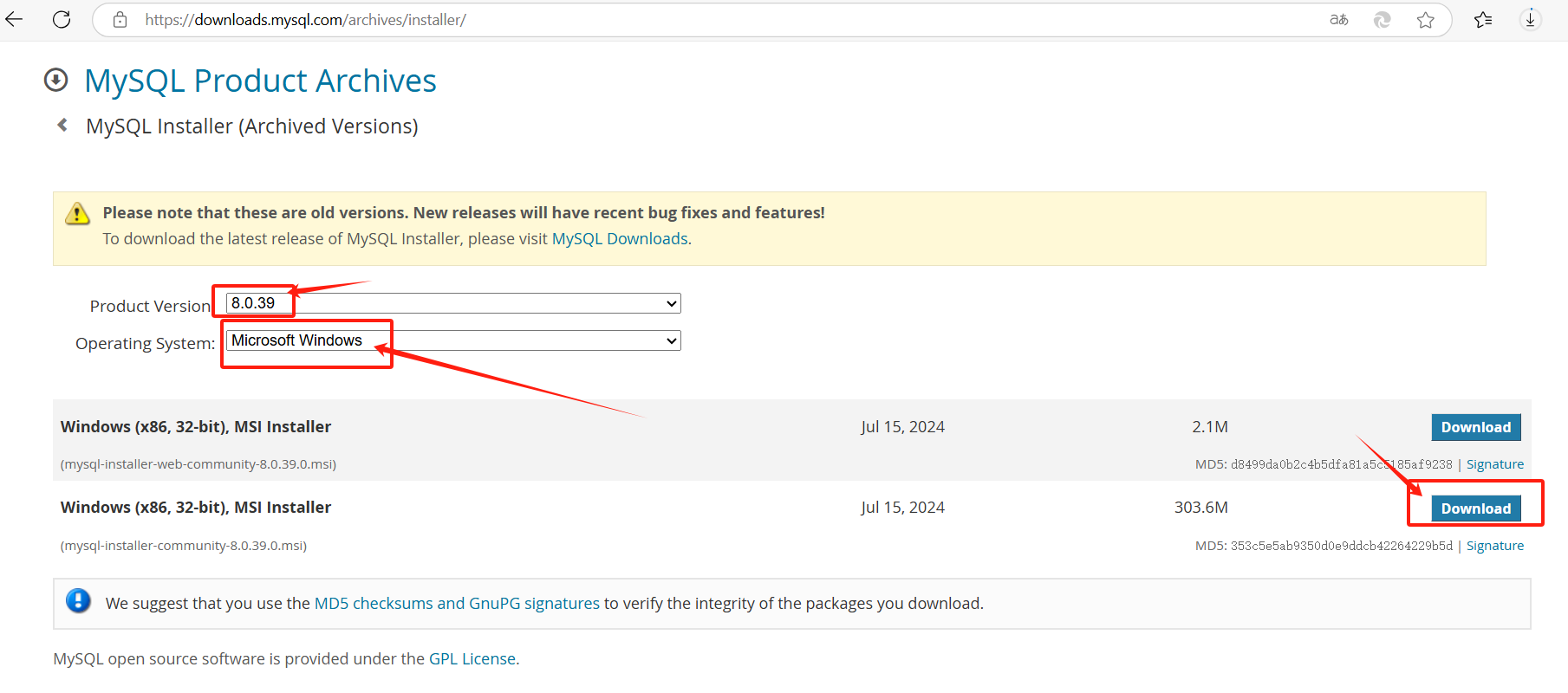View site info lock icon
This screenshot has height=693, width=1568.
[120, 19]
